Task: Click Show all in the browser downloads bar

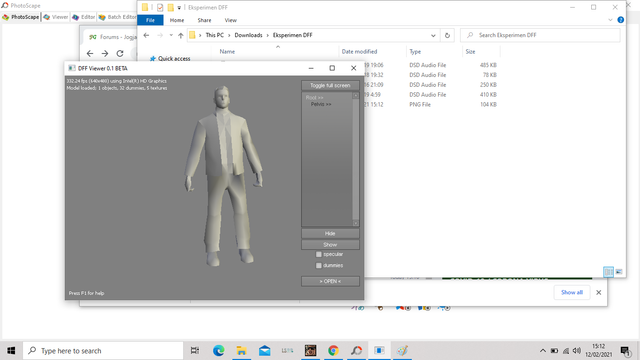Action: coord(572,292)
